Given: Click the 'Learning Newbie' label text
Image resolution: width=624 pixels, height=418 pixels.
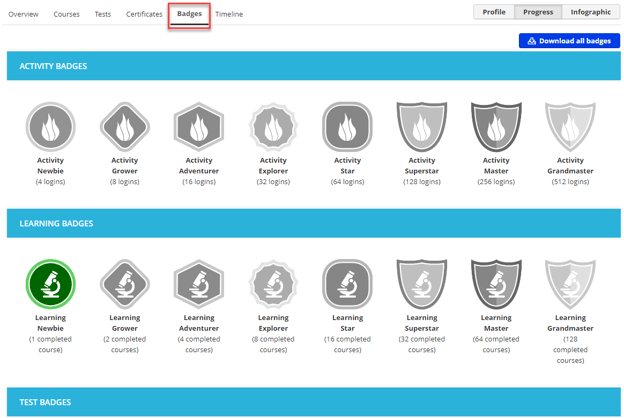Looking at the screenshot, I should (51, 323).
